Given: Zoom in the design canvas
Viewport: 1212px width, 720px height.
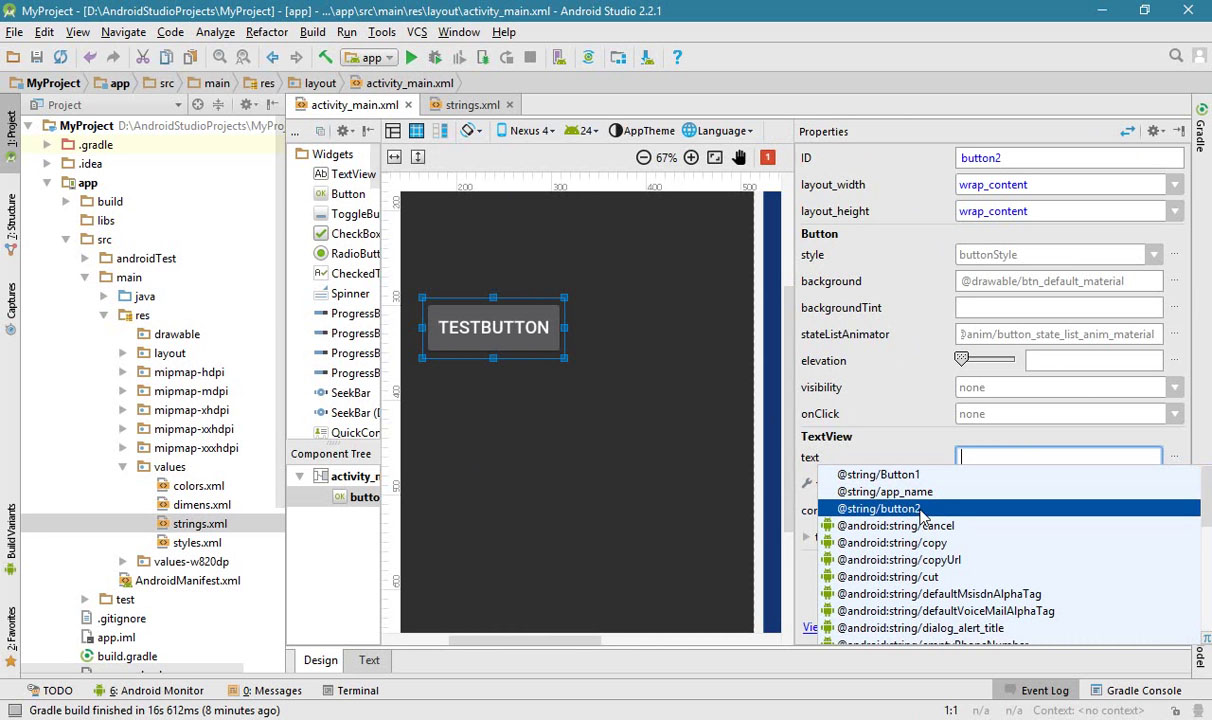Looking at the screenshot, I should click(691, 157).
